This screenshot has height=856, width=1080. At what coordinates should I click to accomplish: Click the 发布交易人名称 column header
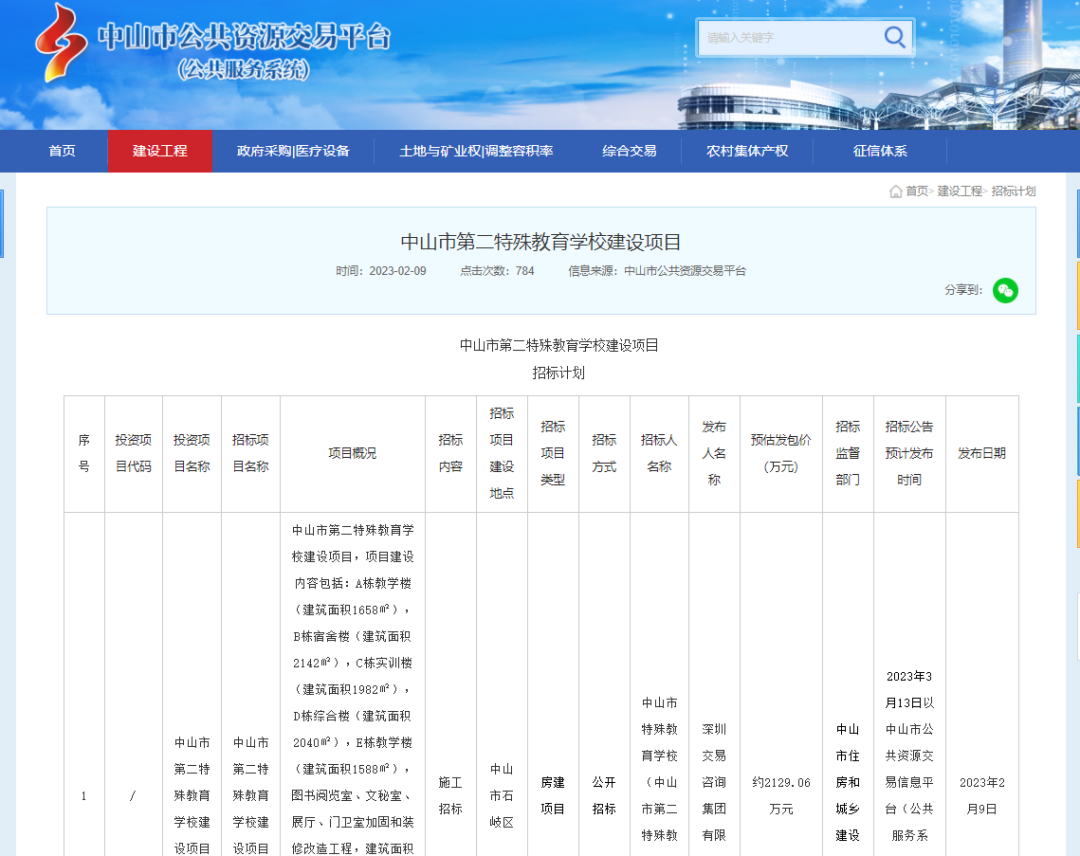click(x=714, y=453)
